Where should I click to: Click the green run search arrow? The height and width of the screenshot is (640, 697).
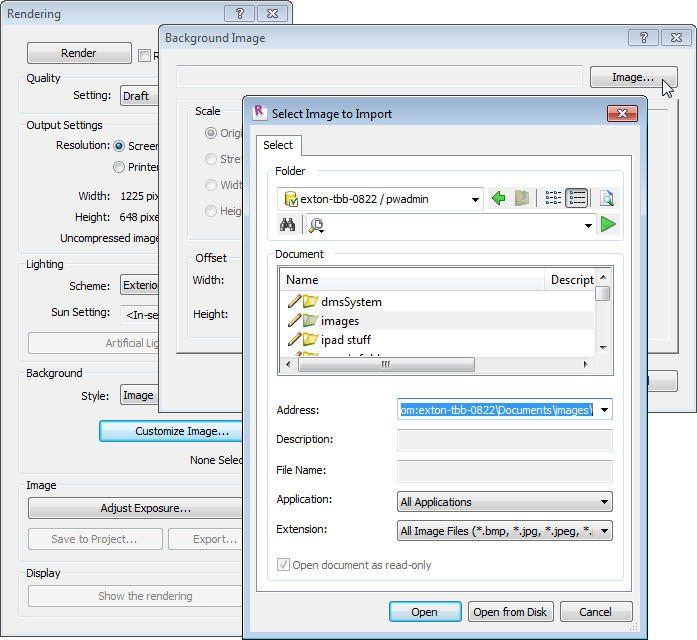[x=608, y=225]
